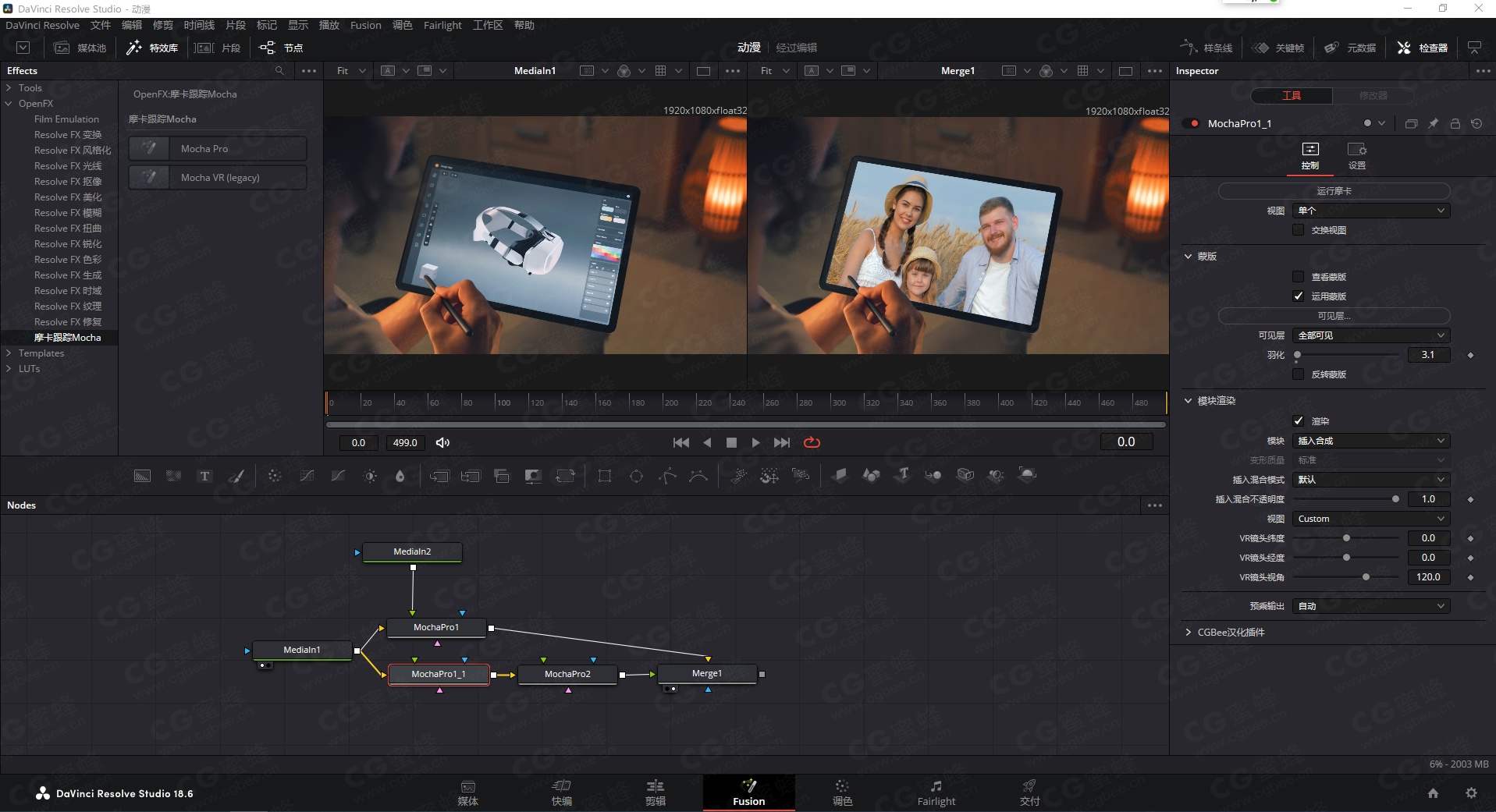The image size is (1496, 812).
Task: Expand the CGBee汉化插件 section
Action: pyautogui.click(x=1188, y=632)
